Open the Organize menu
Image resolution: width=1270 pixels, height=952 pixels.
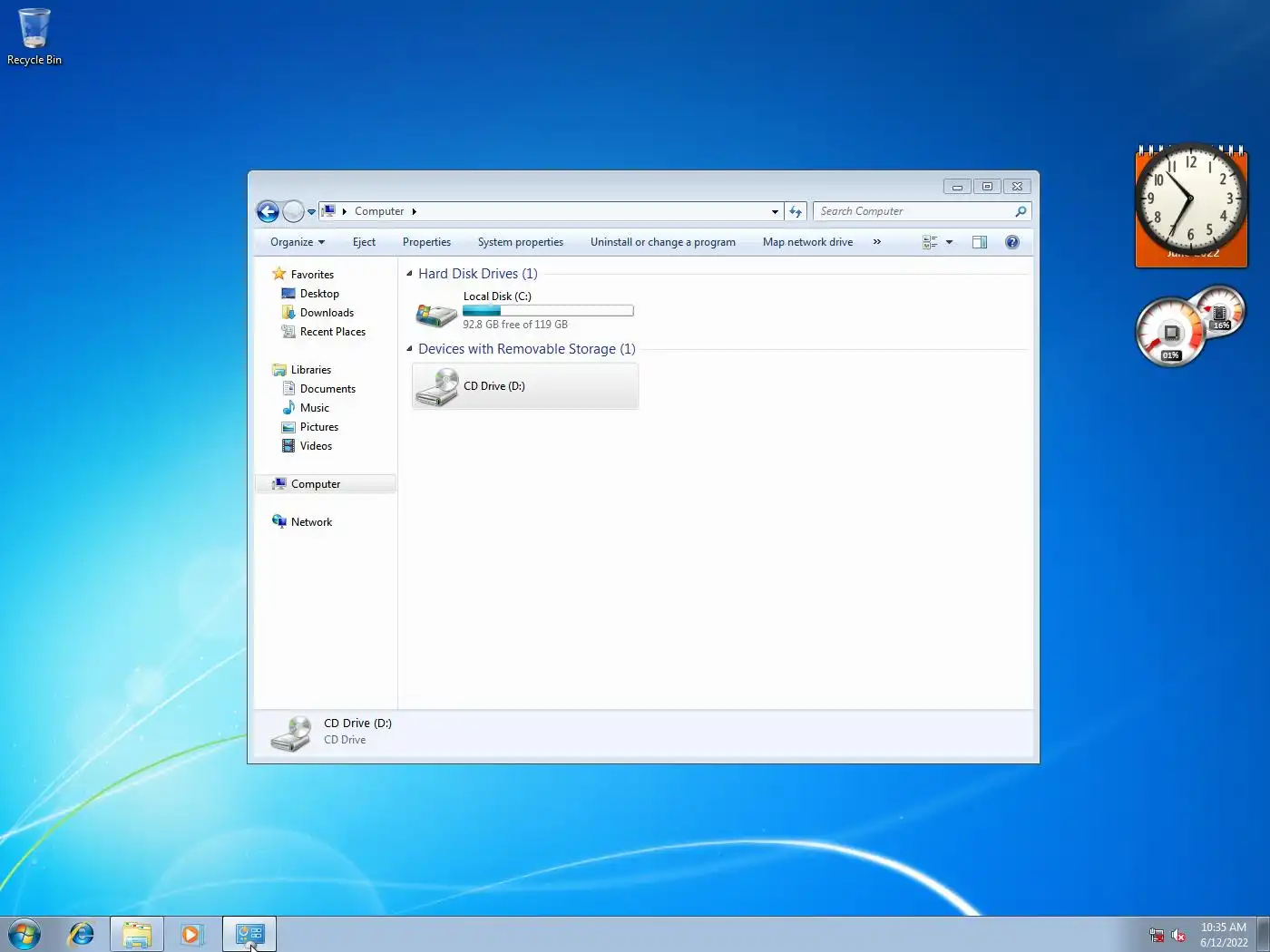coord(298,242)
